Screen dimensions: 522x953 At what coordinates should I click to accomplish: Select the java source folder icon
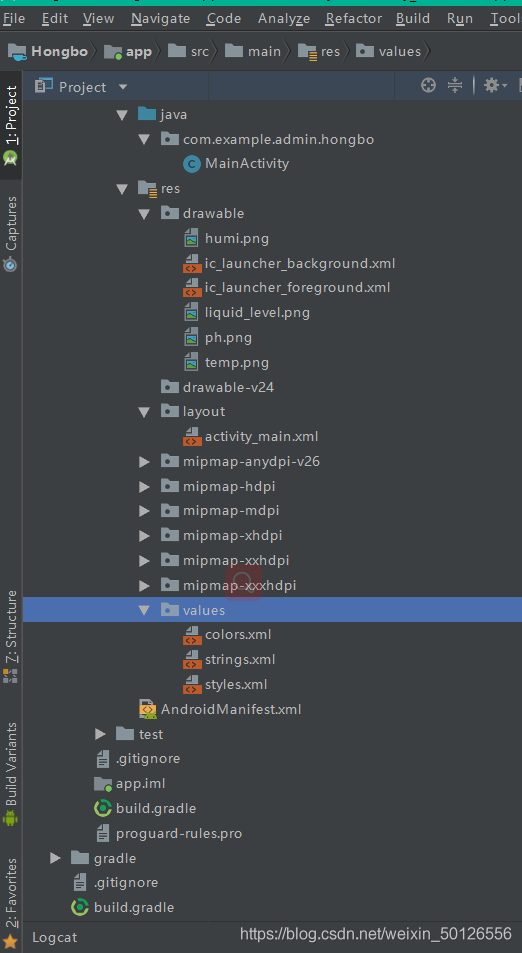point(146,114)
